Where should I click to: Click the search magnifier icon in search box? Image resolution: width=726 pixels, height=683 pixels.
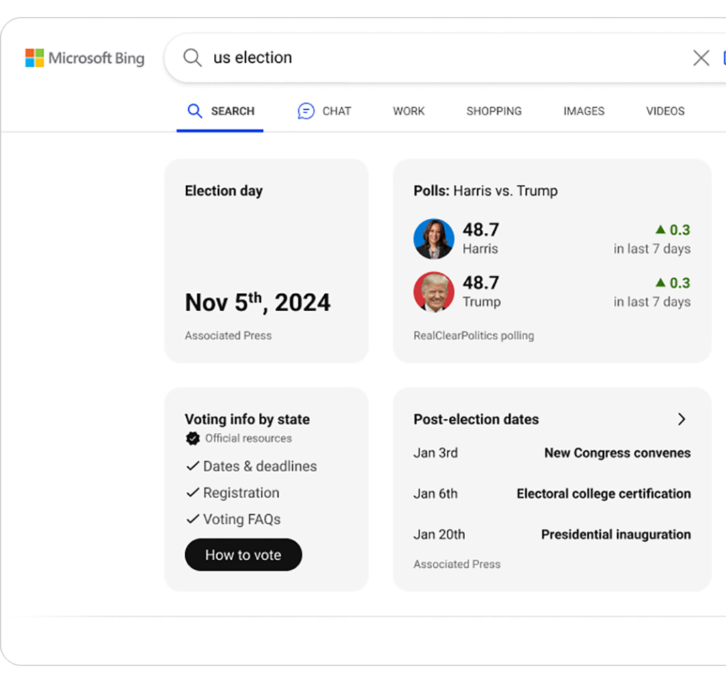click(192, 58)
